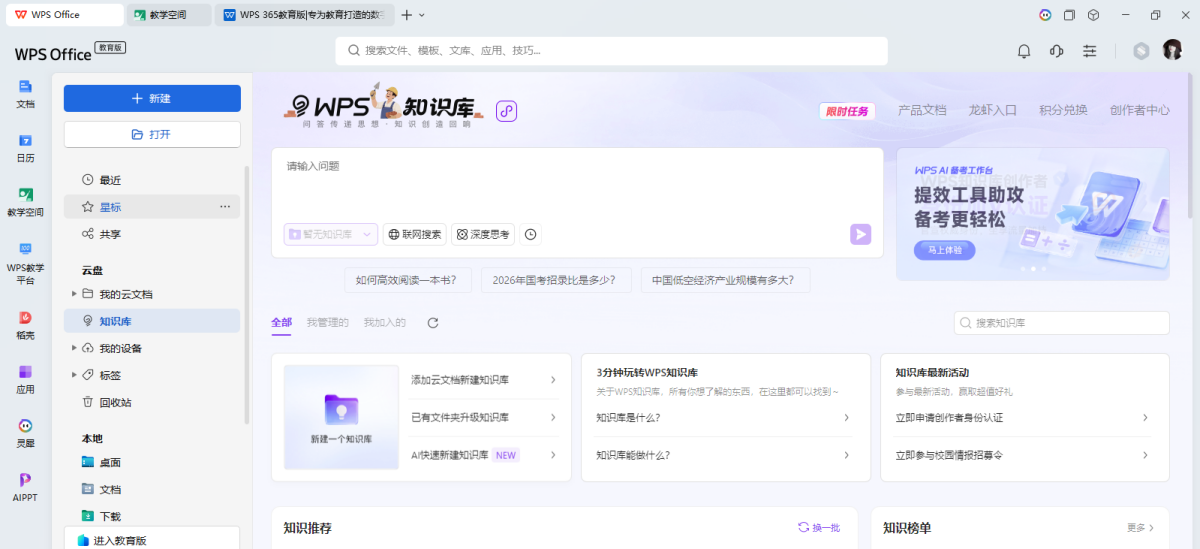Click the blue 新建 button
Screen dimensions: 1200x549
tap(152, 98)
